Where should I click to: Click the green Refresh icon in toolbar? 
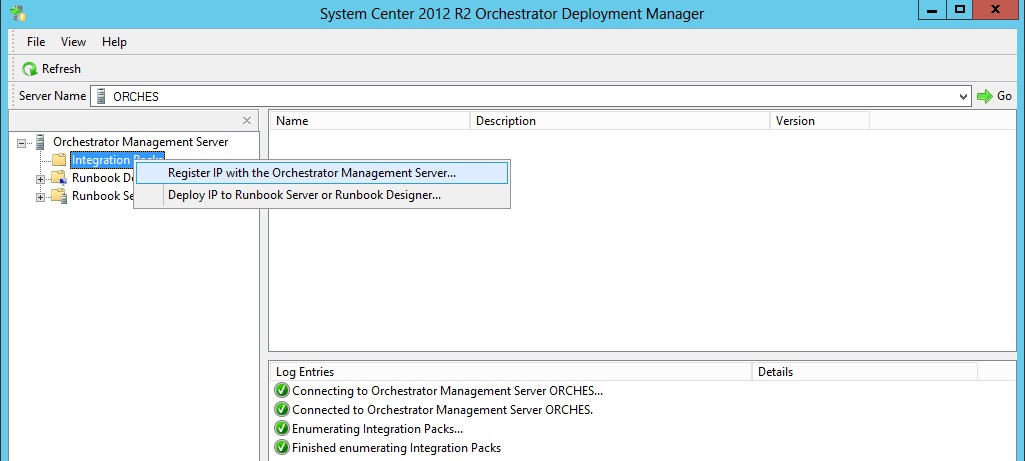[30, 69]
